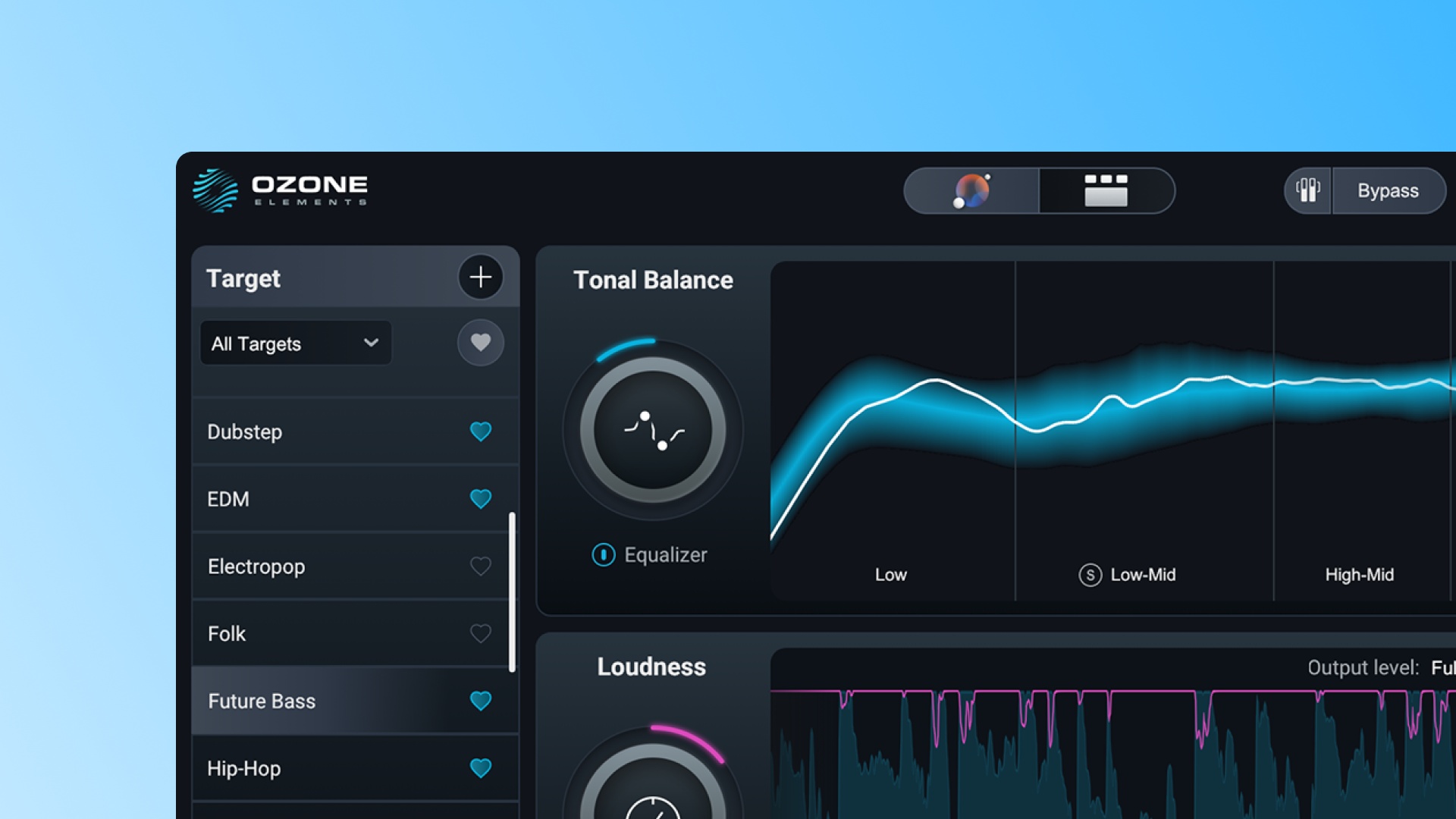Click the Equalizer label
This screenshot has height=819, width=1456.
click(665, 555)
